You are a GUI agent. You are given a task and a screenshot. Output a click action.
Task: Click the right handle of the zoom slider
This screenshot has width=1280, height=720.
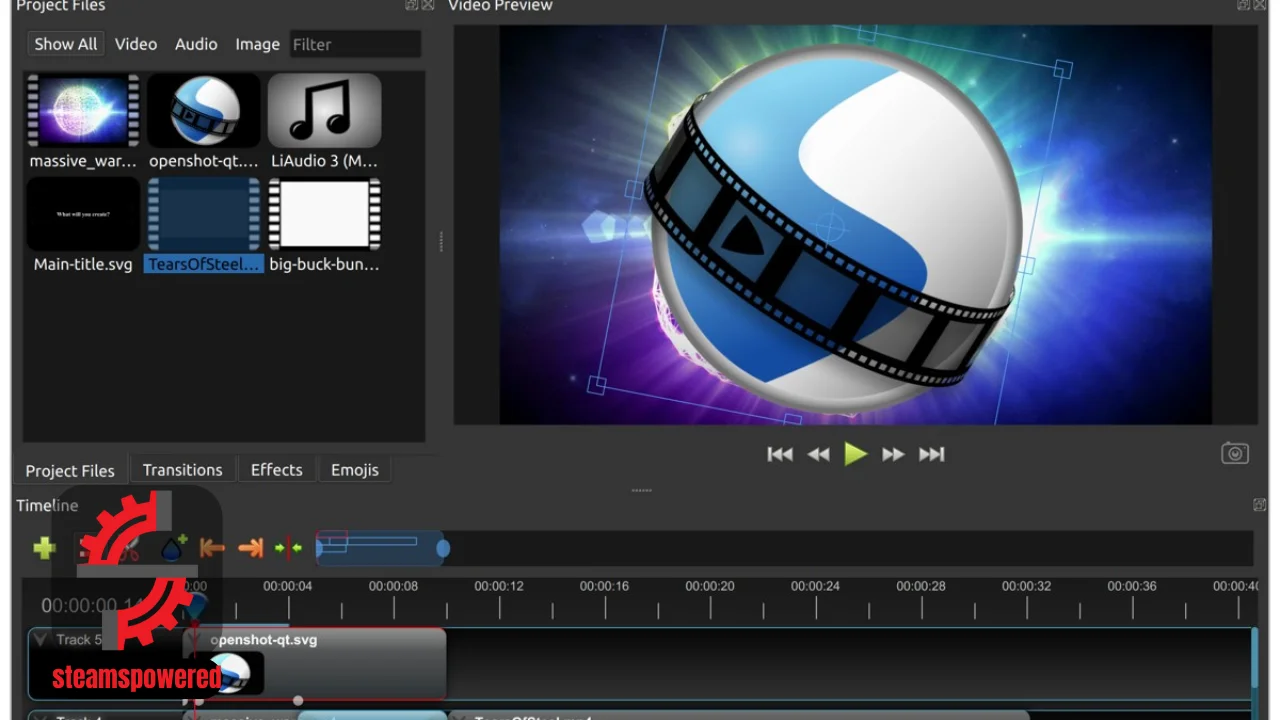click(443, 548)
